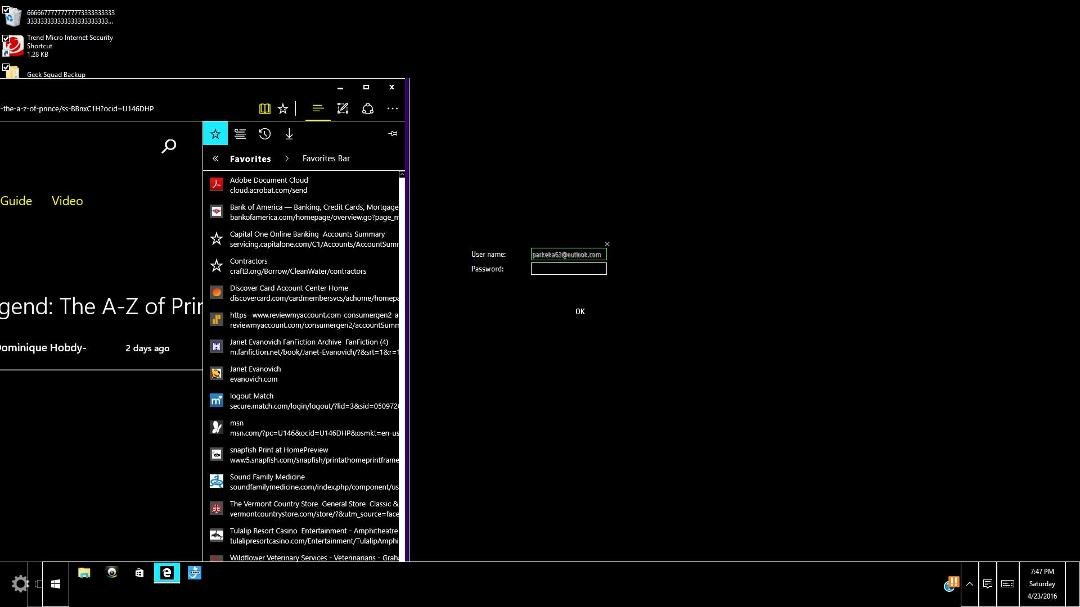This screenshot has height=607, width=1080.
Task: Open Contractors craft3.org favorite
Action: (302, 266)
